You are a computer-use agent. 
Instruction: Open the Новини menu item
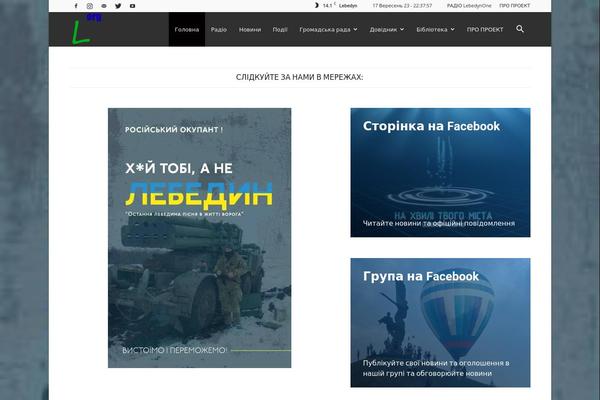[249, 29]
